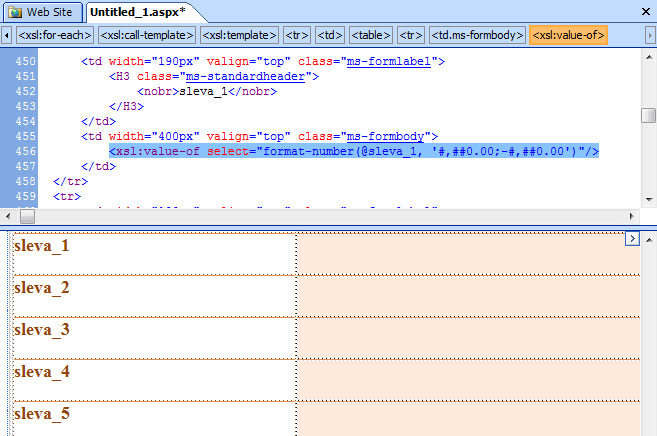Image resolution: width=657 pixels, height=436 pixels.
Task: Select the table tag breadcrumb
Action: (x=371, y=35)
